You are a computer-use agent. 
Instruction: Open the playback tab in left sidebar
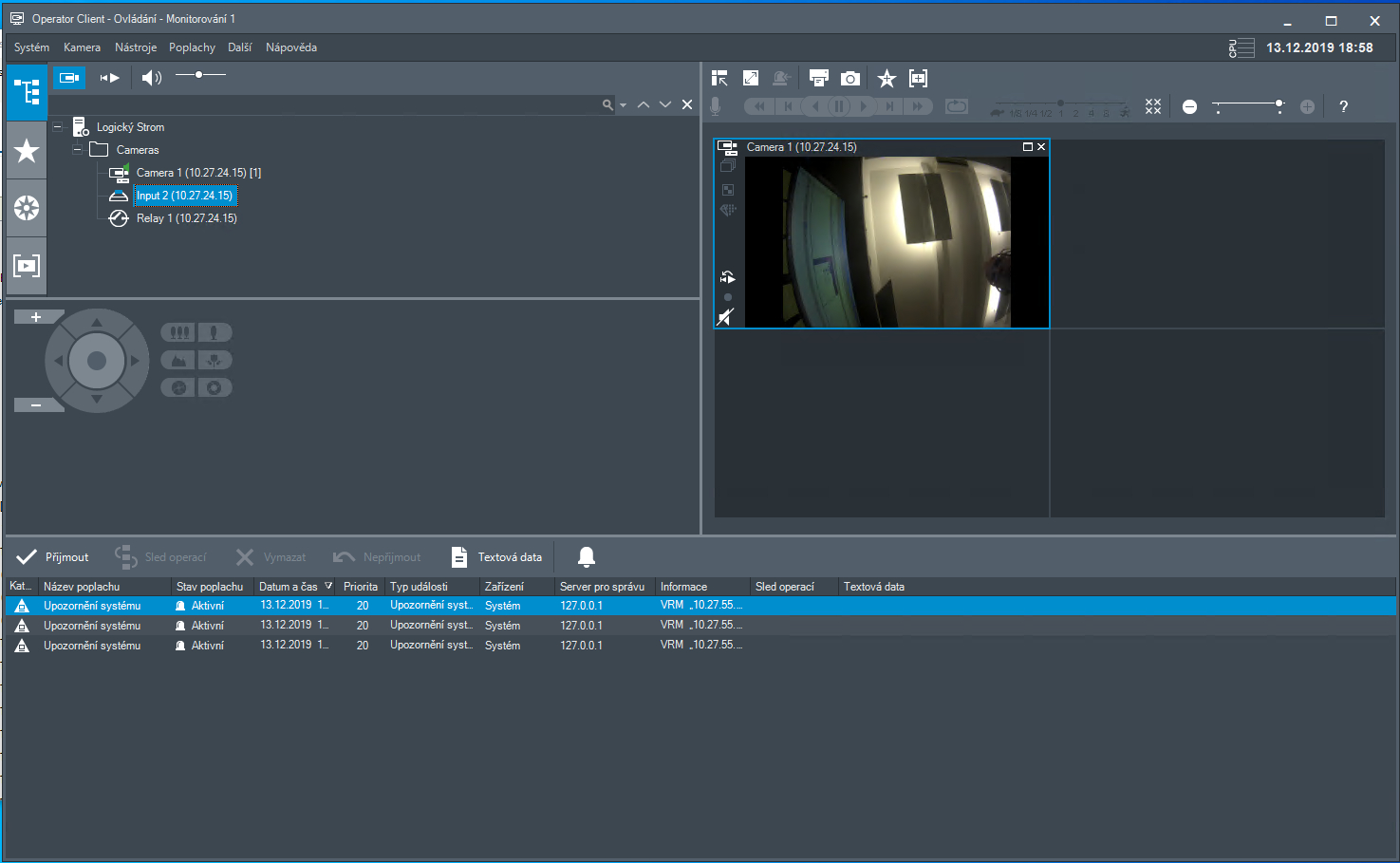(27, 266)
